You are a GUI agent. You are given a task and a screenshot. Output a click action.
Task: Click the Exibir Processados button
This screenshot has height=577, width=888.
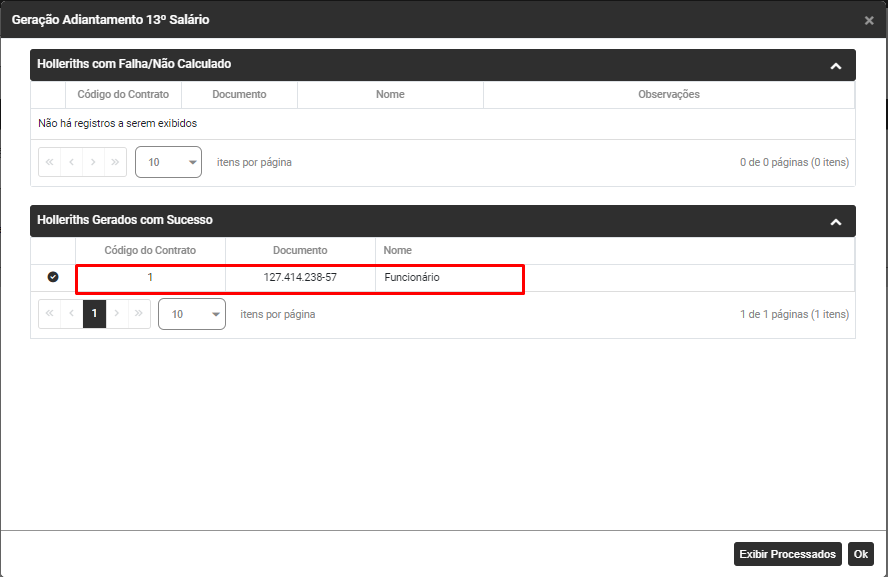(787, 554)
